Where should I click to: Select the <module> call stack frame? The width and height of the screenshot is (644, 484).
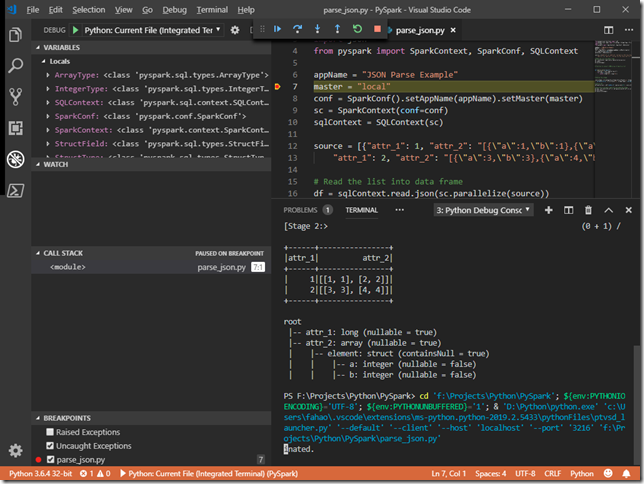(x=68, y=267)
